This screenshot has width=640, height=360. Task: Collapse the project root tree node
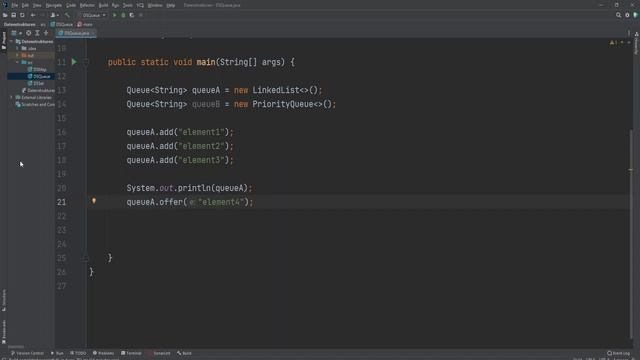(x=11, y=42)
